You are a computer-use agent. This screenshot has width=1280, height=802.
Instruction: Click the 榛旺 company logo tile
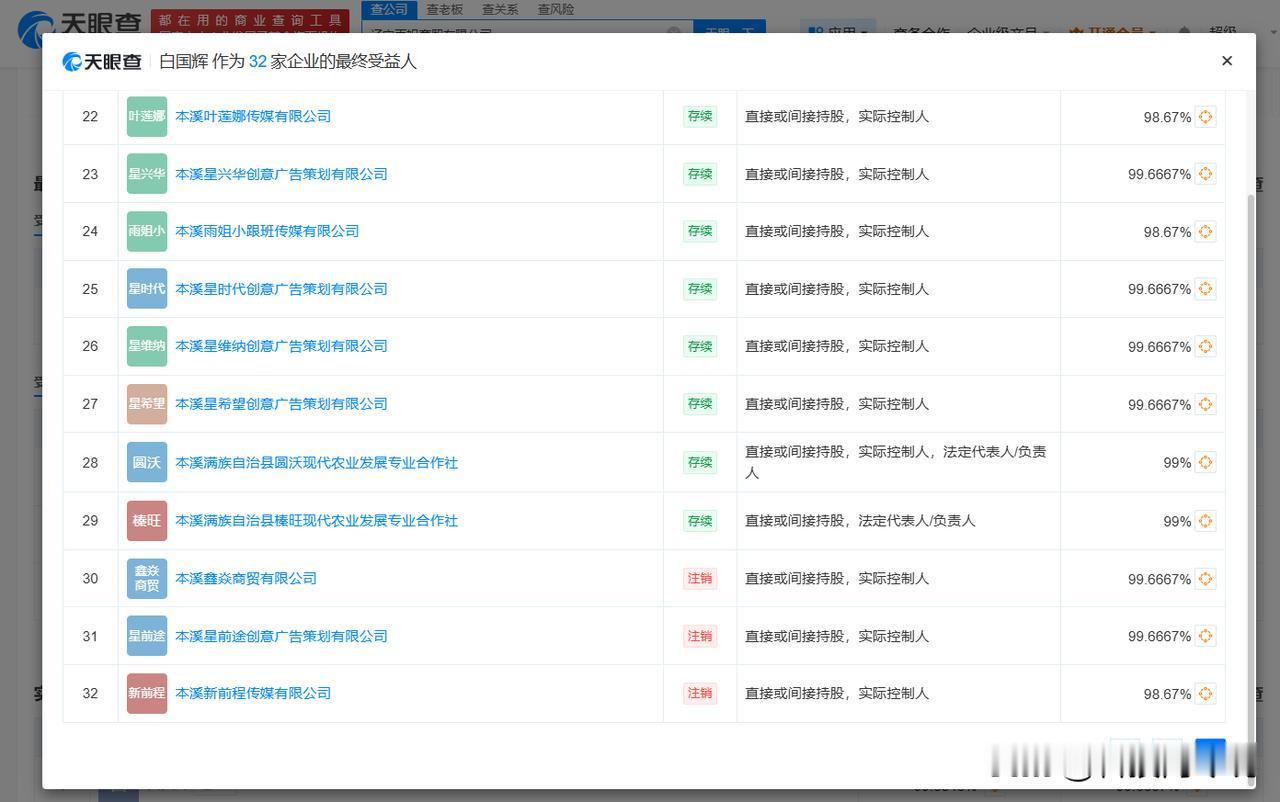pyautogui.click(x=147, y=521)
